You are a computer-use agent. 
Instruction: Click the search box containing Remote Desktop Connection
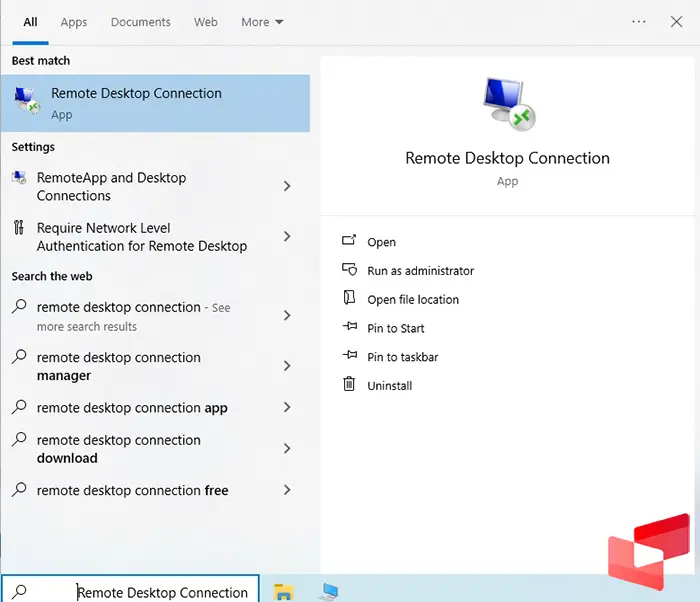point(162,592)
